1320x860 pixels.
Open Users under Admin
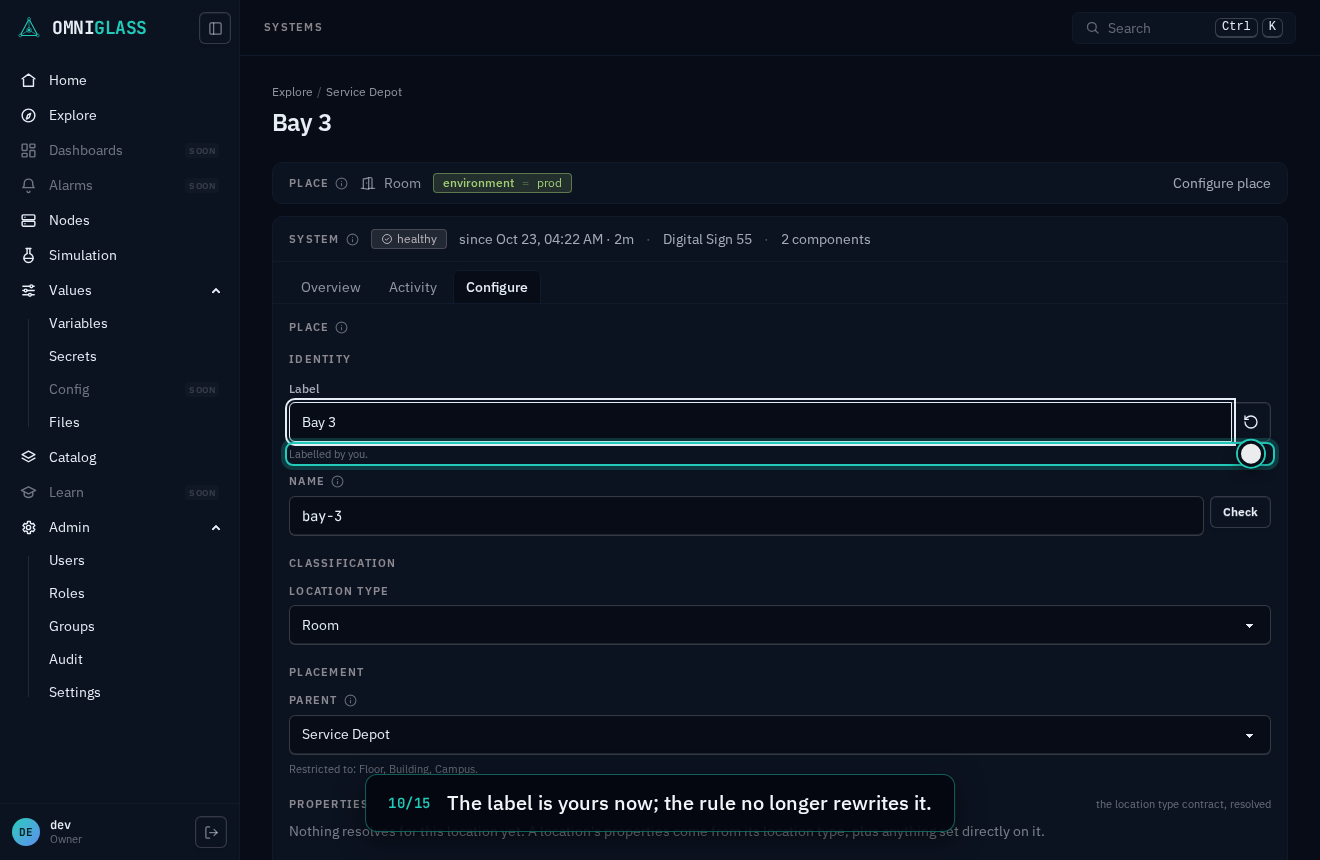pos(67,560)
